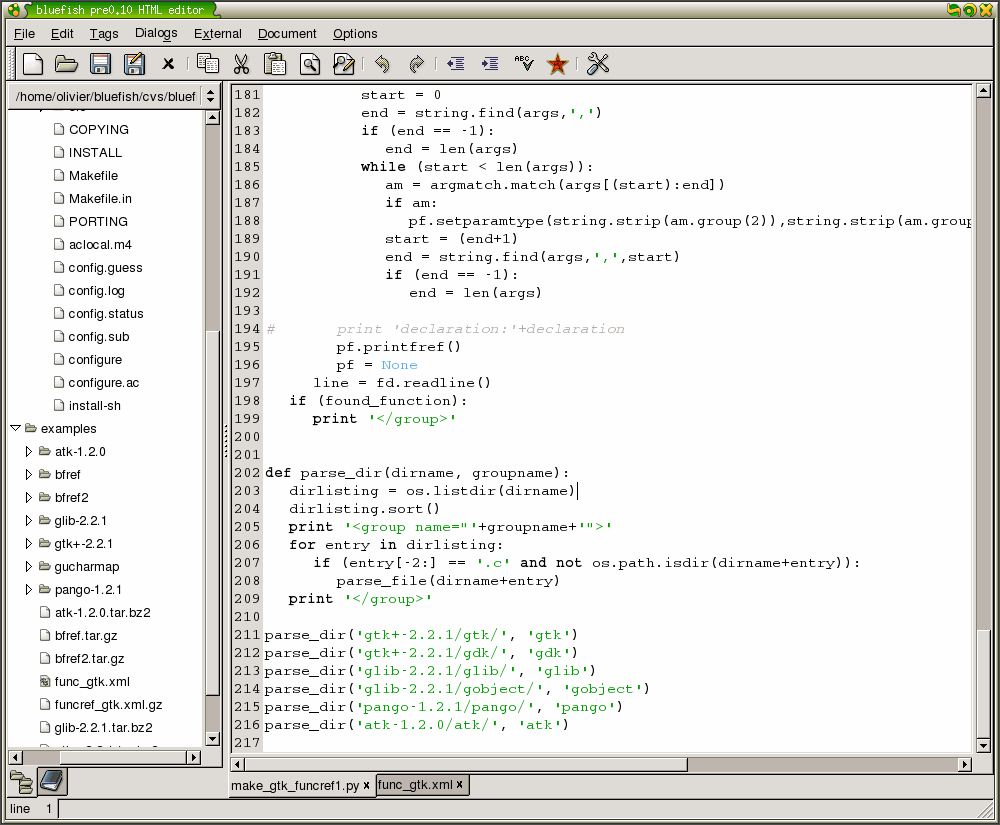Click the Indent toolbar icon
The height and width of the screenshot is (825, 1000).
(490, 64)
